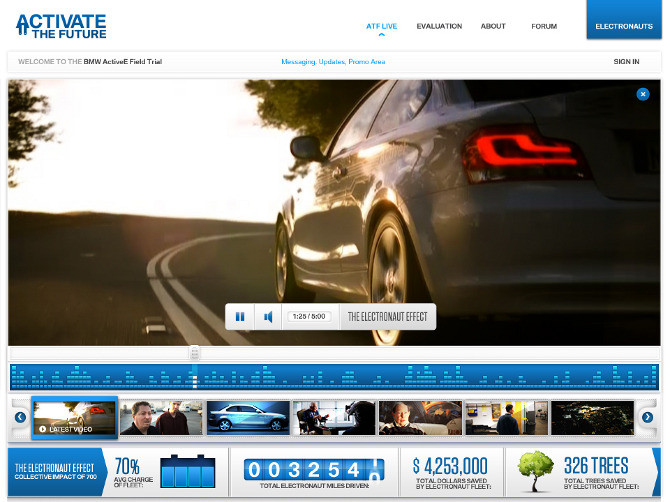Screen dimensions: 670x502
Task: Select the blue car video thumbnail
Action: pos(248,418)
